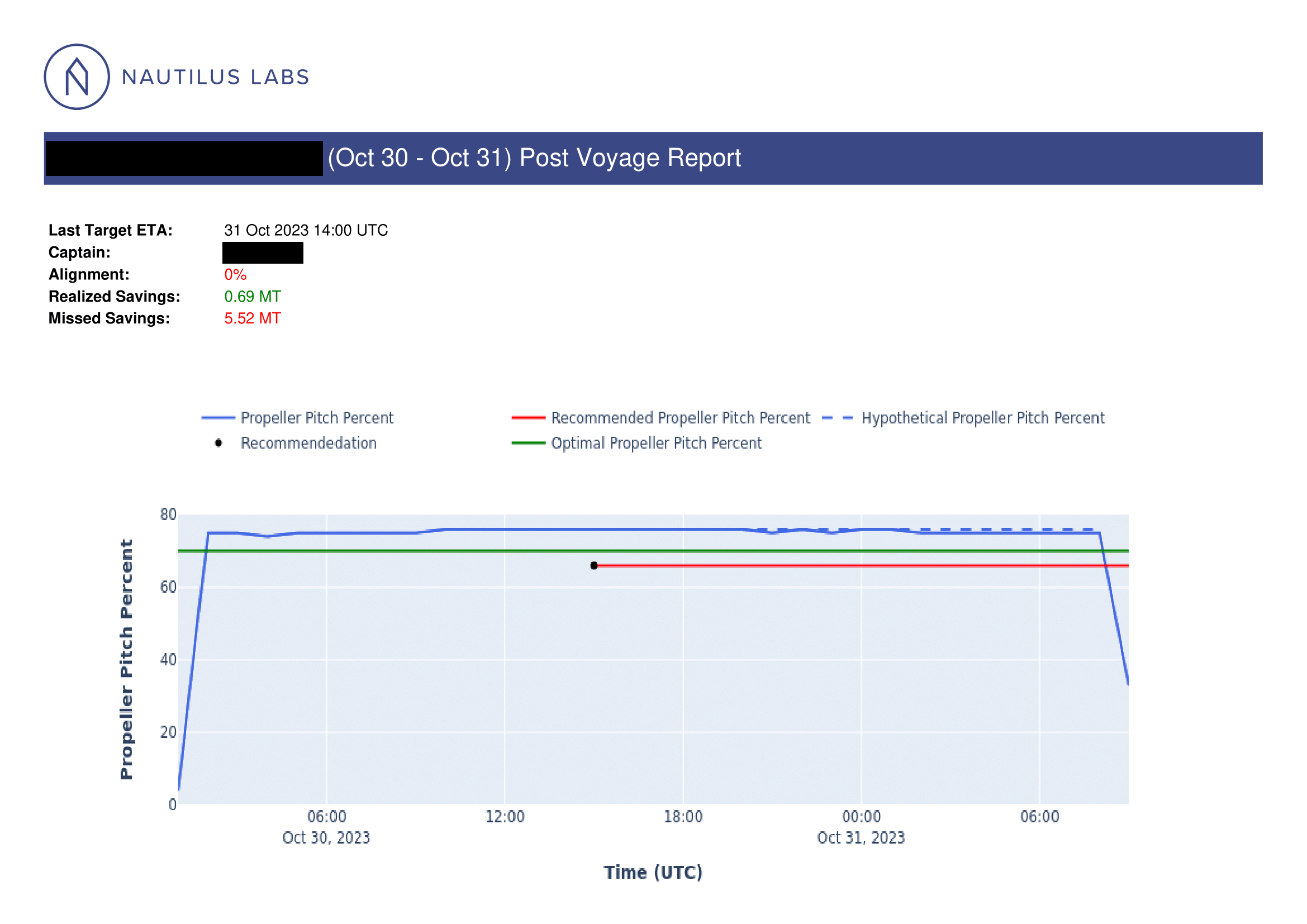Click the Nautilus Labs circular logo icon
Image resolution: width=1307 pixels, height=924 pixels.
click(77, 77)
